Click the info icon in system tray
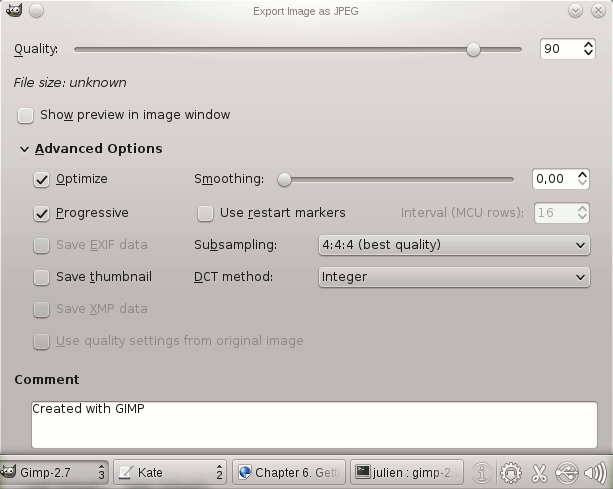 point(482,472)
